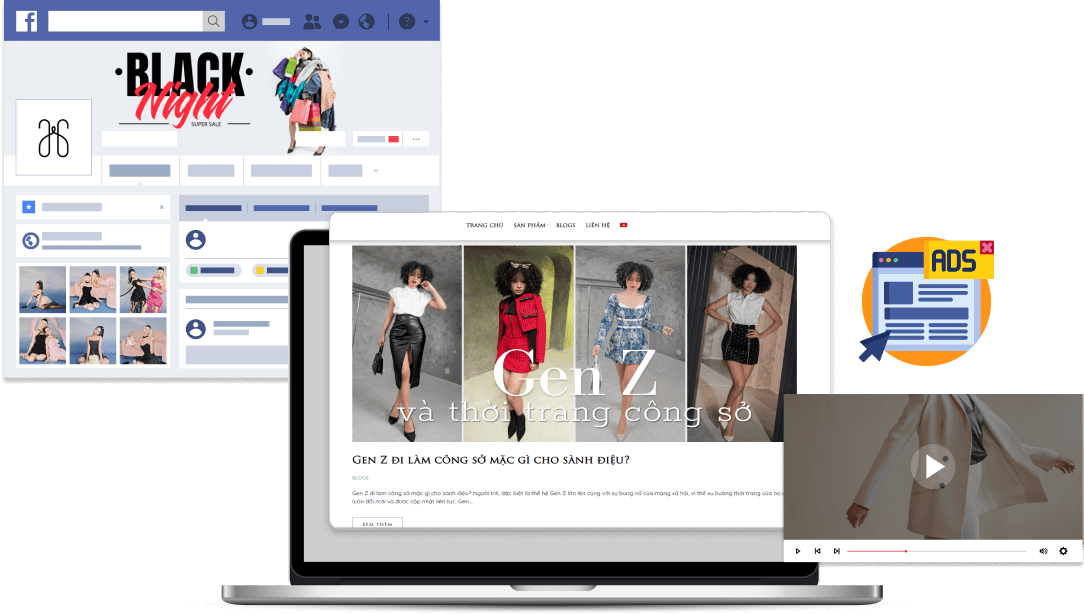Go to the LIÊN HỆ menu item
The image size is (1084, 614).
tap(597, 225)
